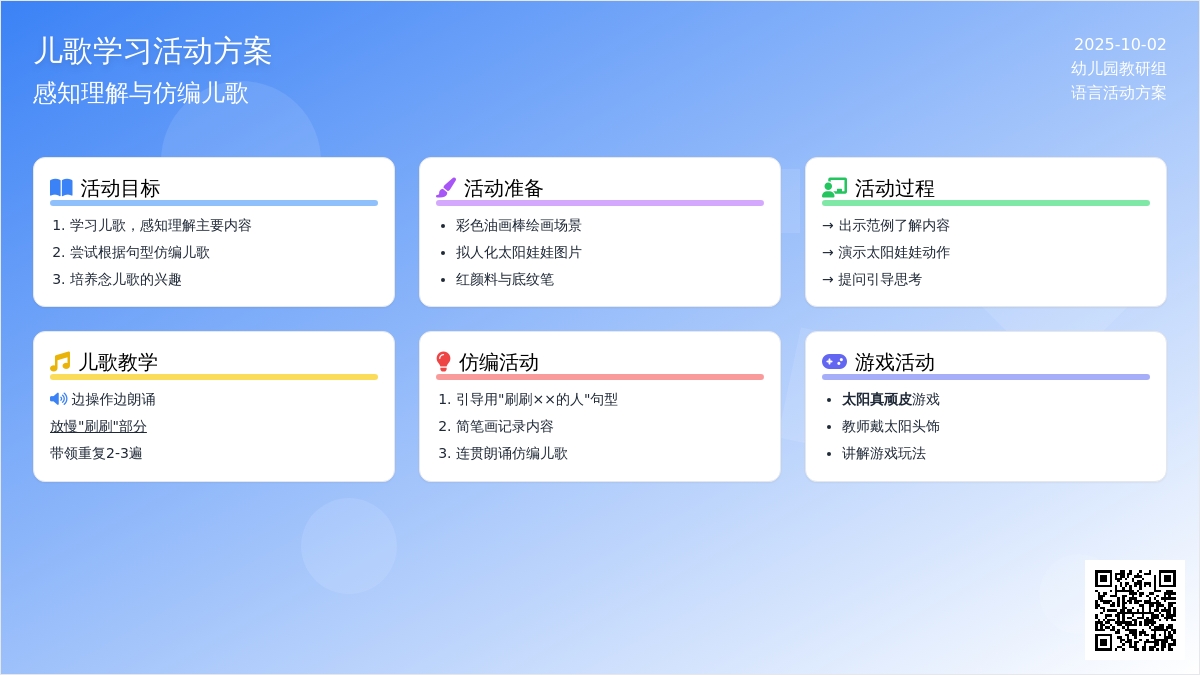Click the 演示太阳娃娃动作 step
This screenshot has width=1200, height=675.
[x=893, y=252]
